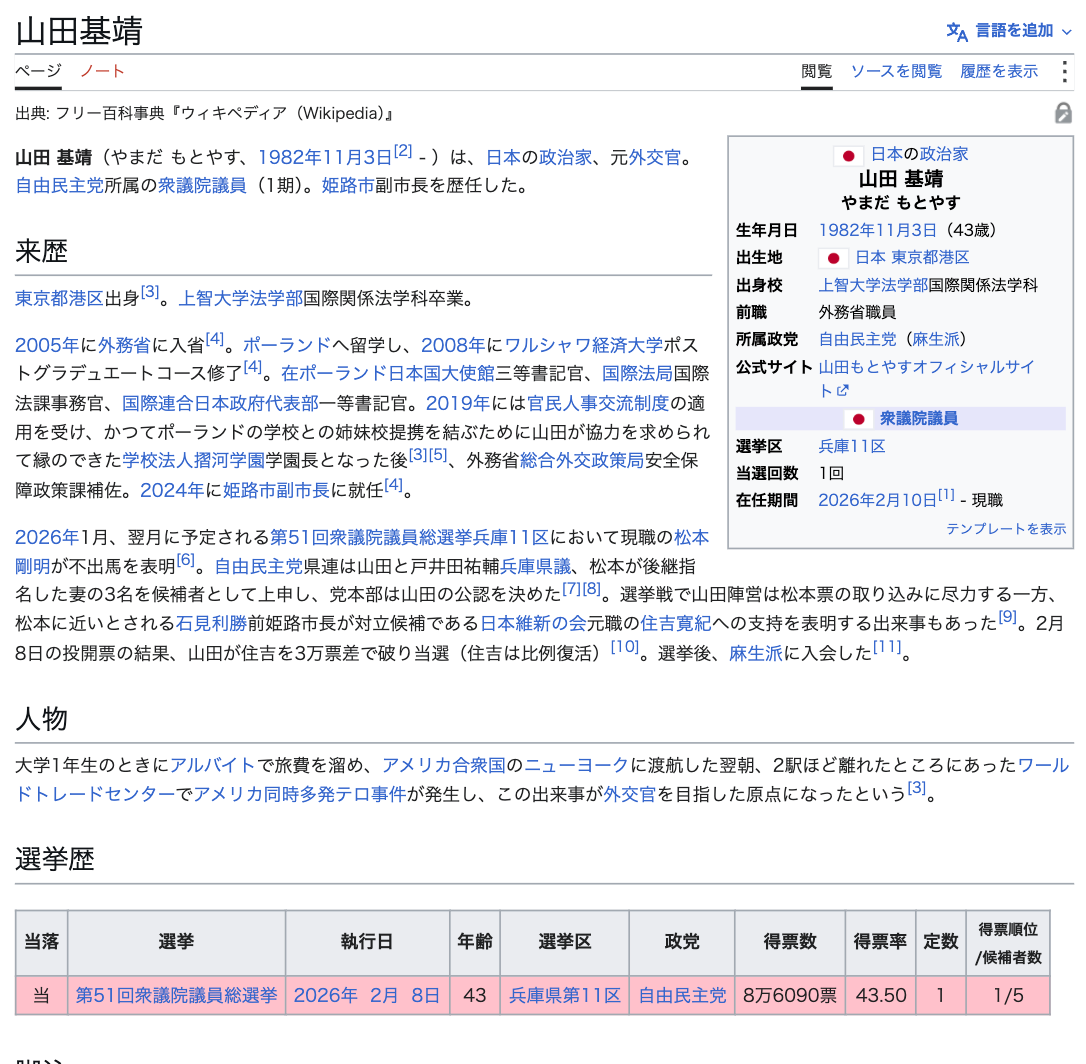Click the Japan flag beside 東京都港区 in infobox

tap(833, 258)
